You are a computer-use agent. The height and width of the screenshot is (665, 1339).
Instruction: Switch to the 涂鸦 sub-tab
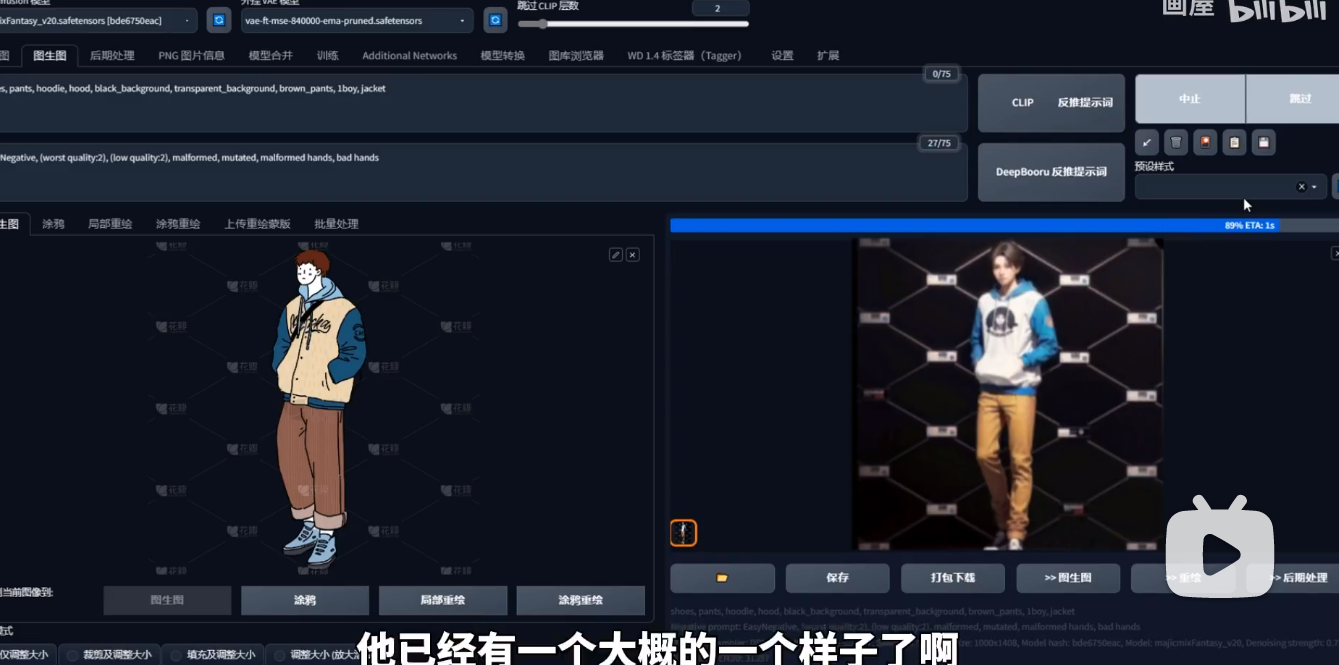53,224
